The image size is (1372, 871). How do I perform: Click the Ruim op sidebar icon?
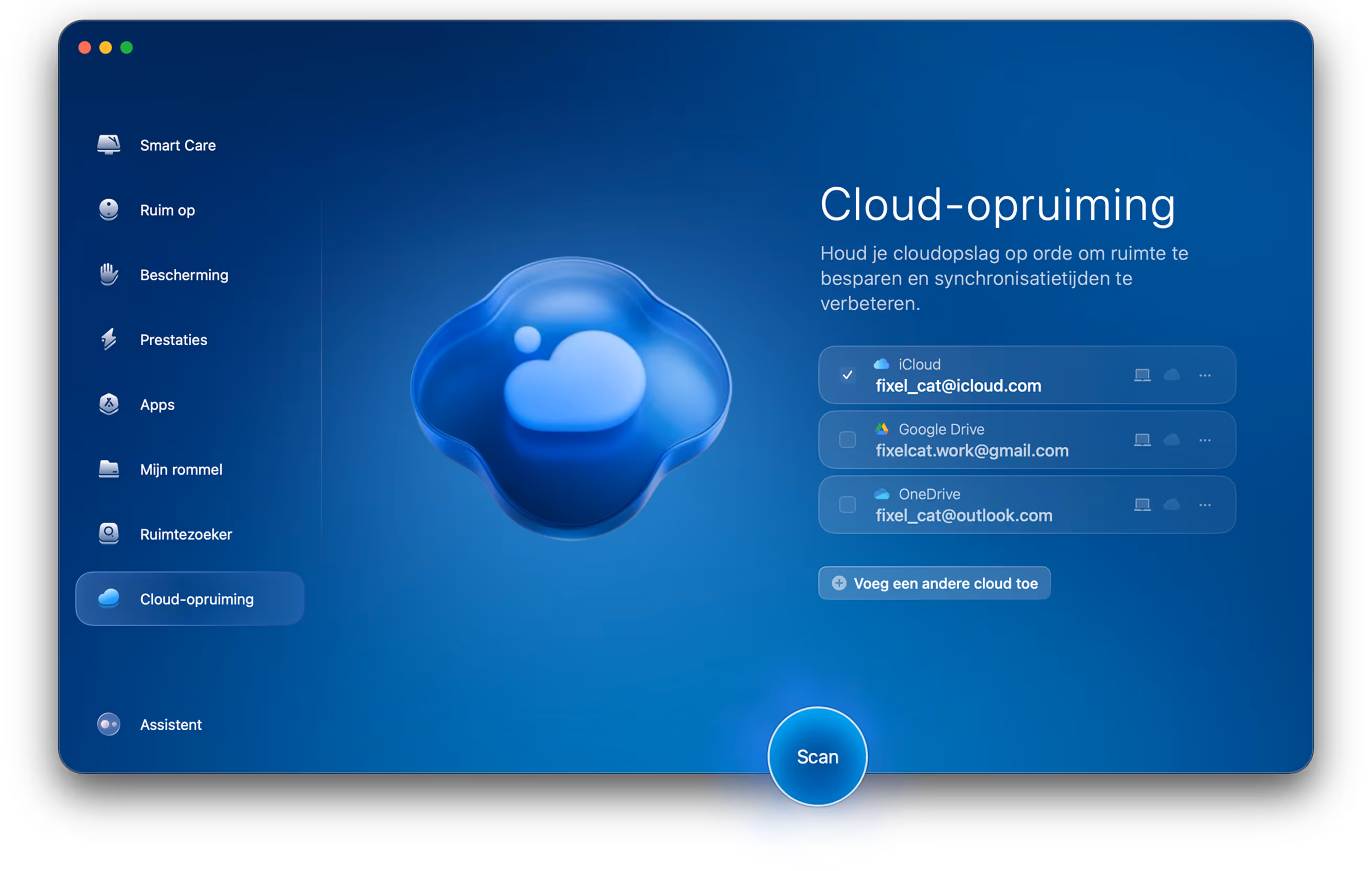click(109, 210)
